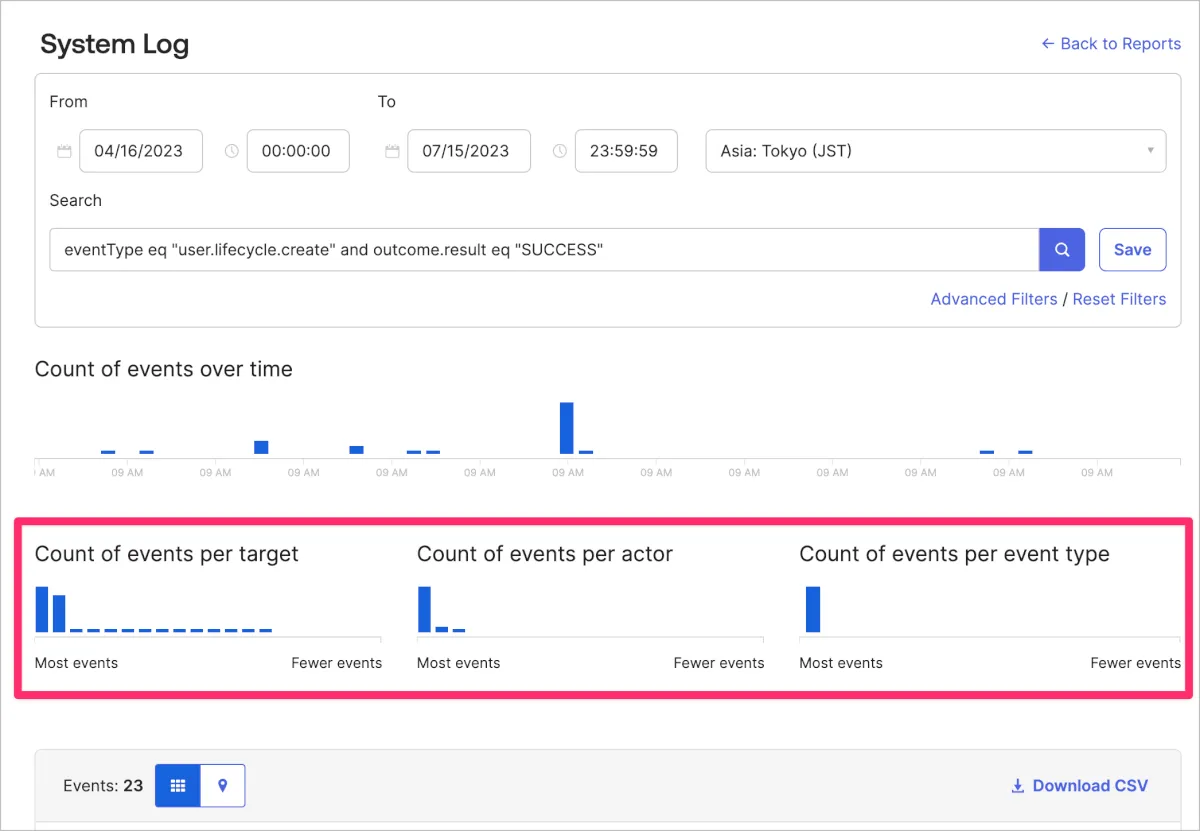This screenshot has height=831, width=1200.
Task: Click the single bar in events per event type
Action: tap(813, 609)
